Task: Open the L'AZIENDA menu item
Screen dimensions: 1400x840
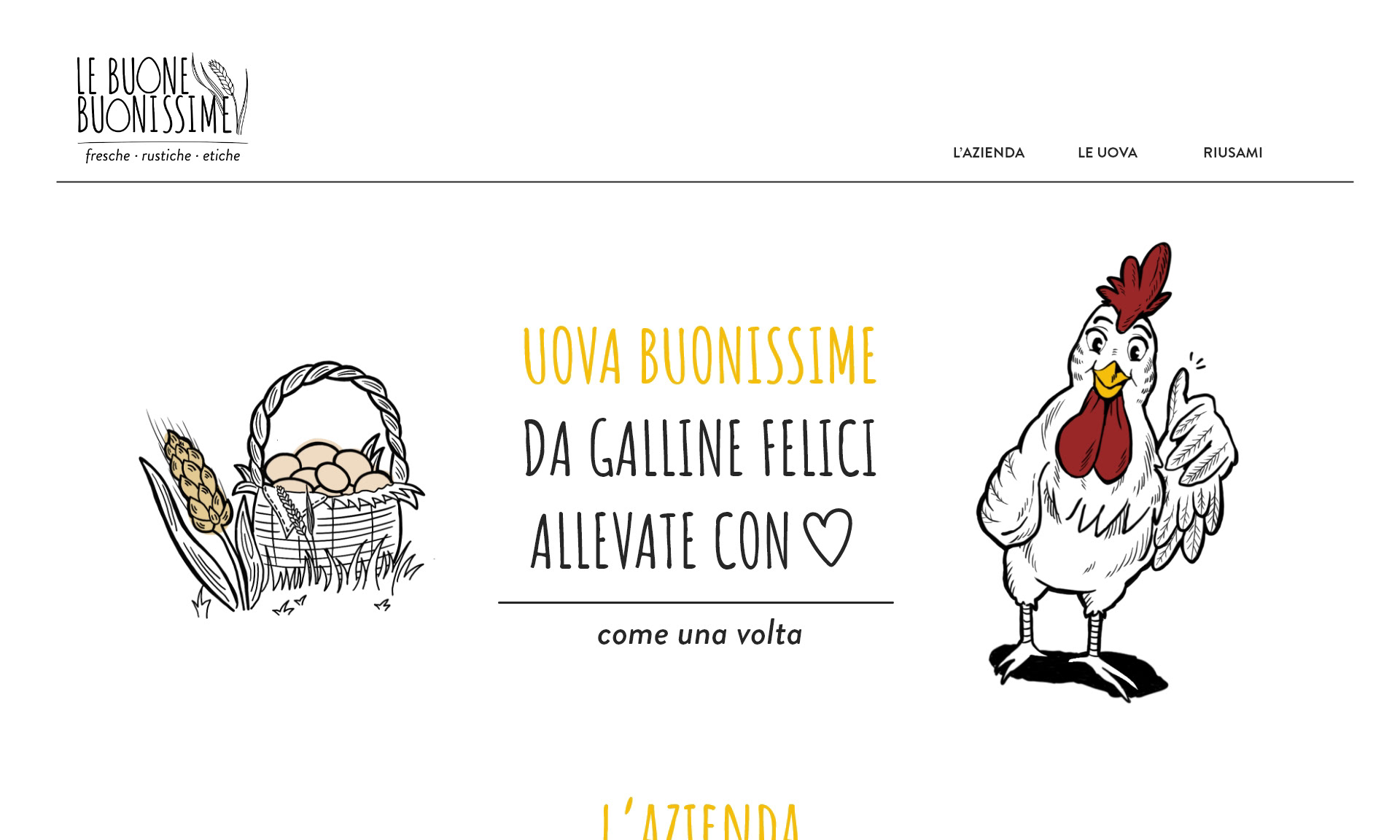Action: (988, 152)
